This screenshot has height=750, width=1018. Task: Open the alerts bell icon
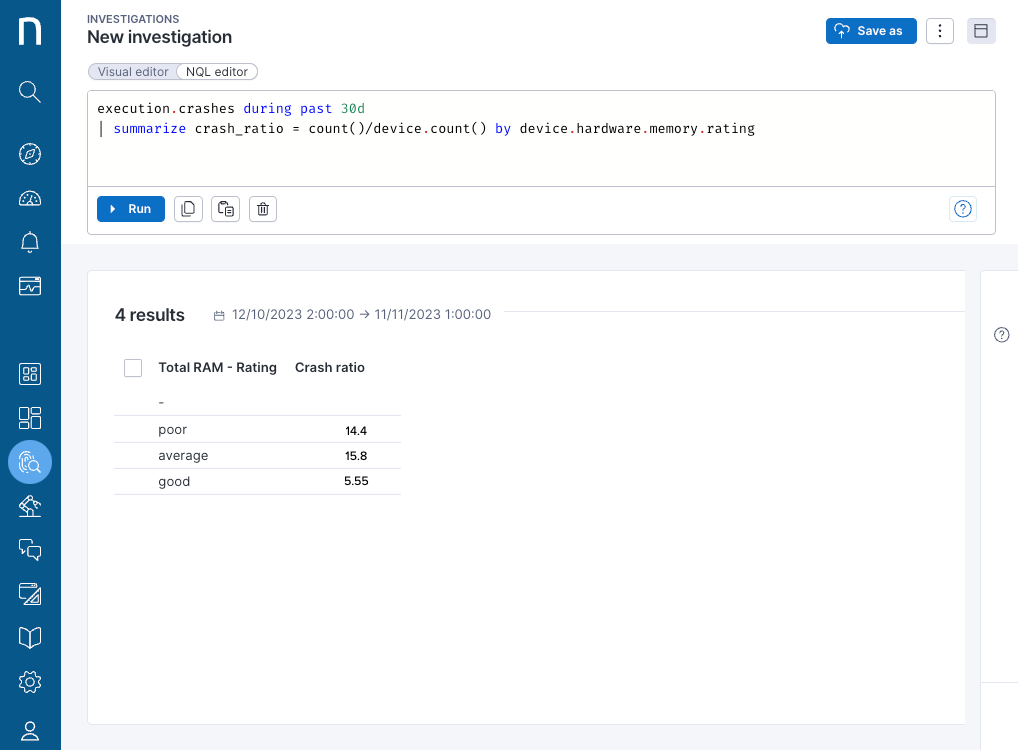[30, 242]
